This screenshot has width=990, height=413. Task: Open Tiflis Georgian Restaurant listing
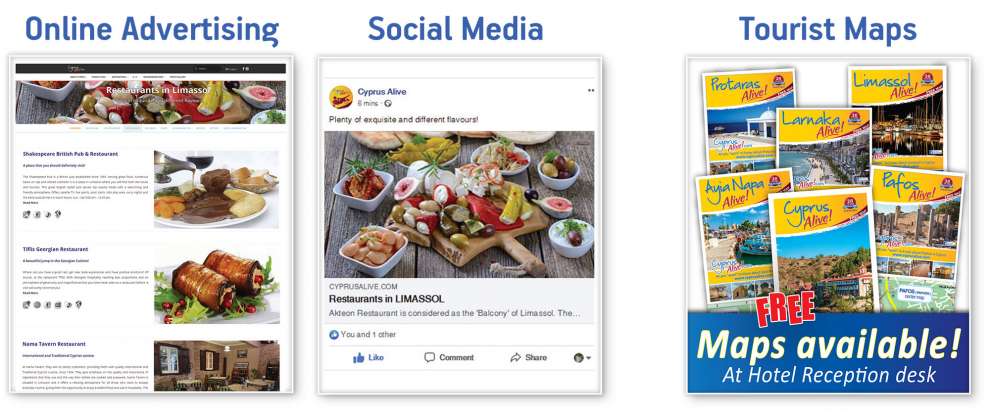[55, 249]
